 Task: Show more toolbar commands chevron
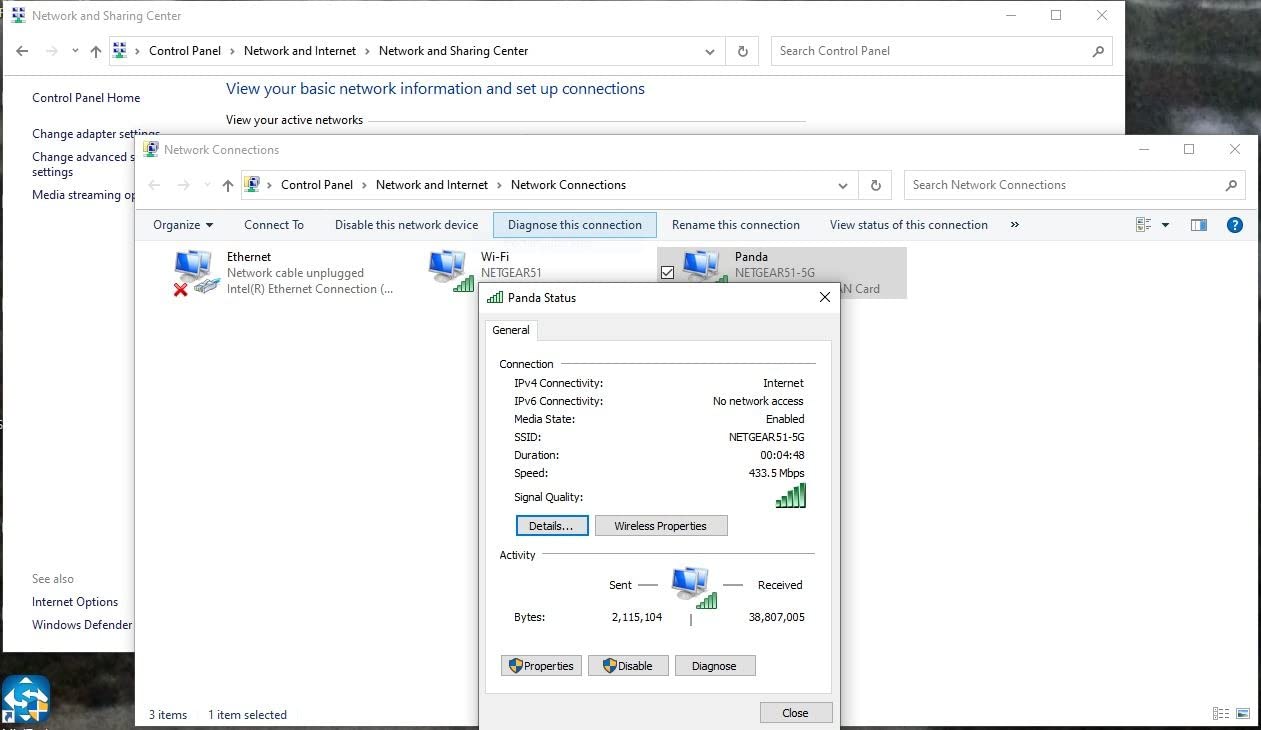coord(1014,225)
